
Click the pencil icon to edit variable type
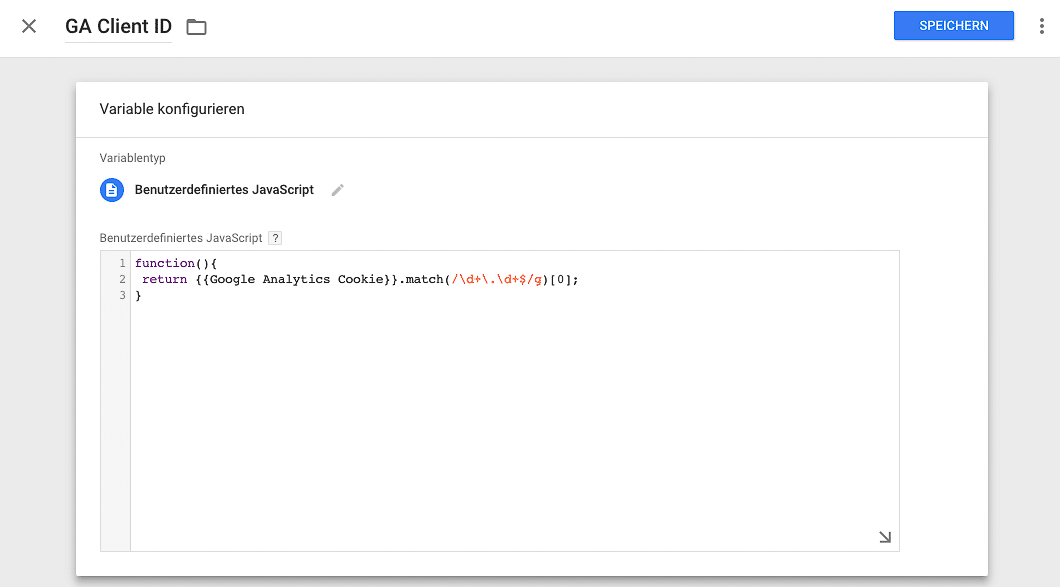point(337,190)
